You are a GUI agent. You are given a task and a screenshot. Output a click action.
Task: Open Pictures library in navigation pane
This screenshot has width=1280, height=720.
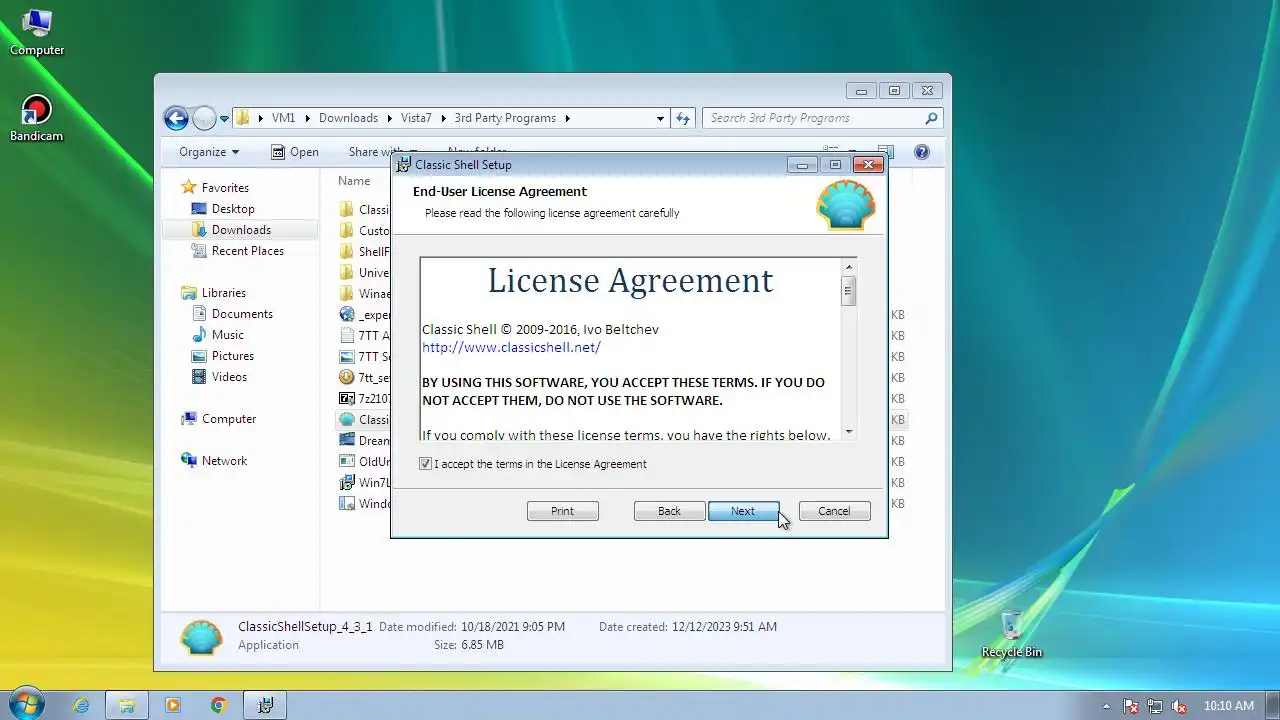point(232,356)
